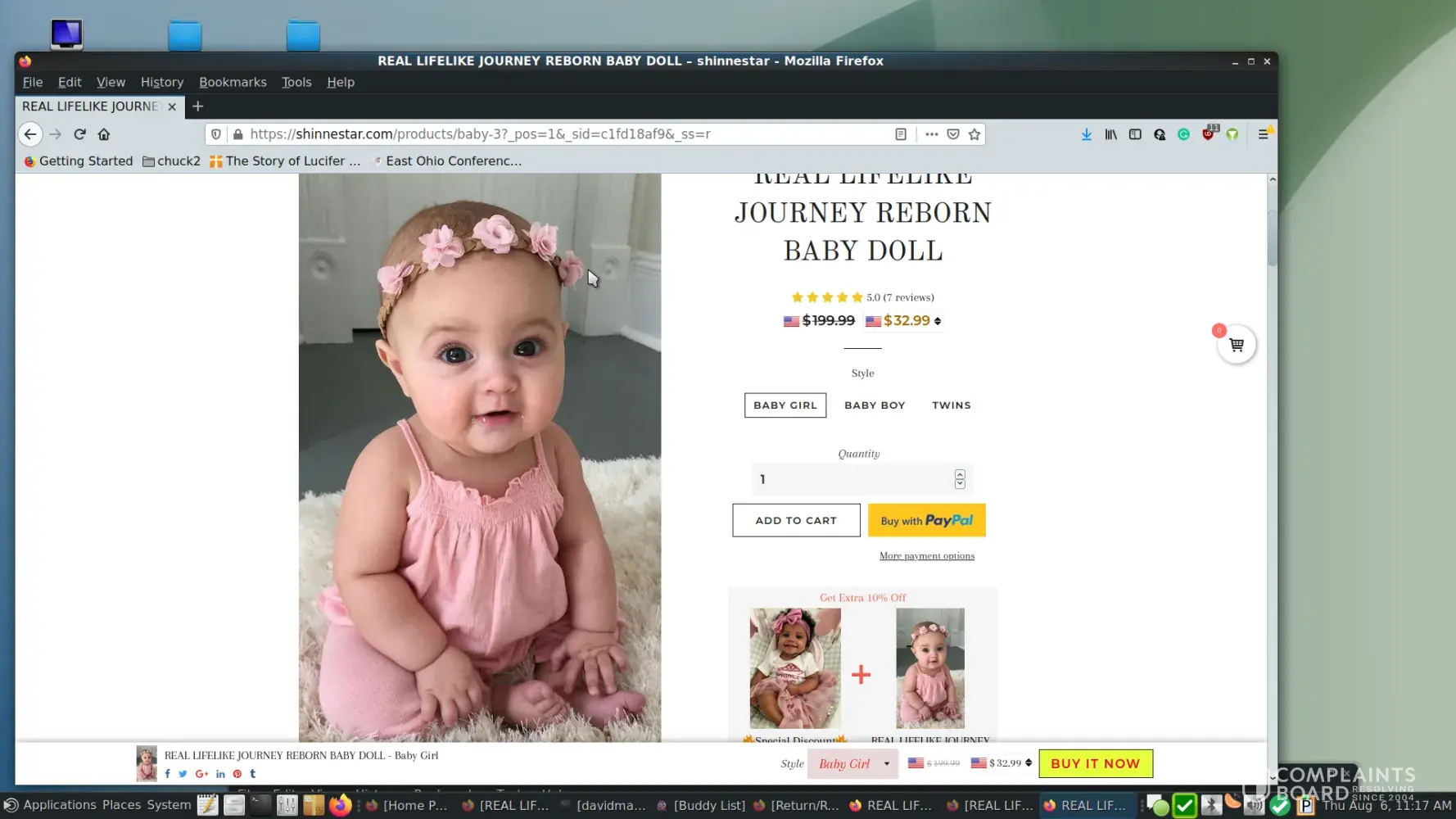Open the Firefox hamburger menu
Screen dimensions: 1456x819
click(x=1263, y=134)
